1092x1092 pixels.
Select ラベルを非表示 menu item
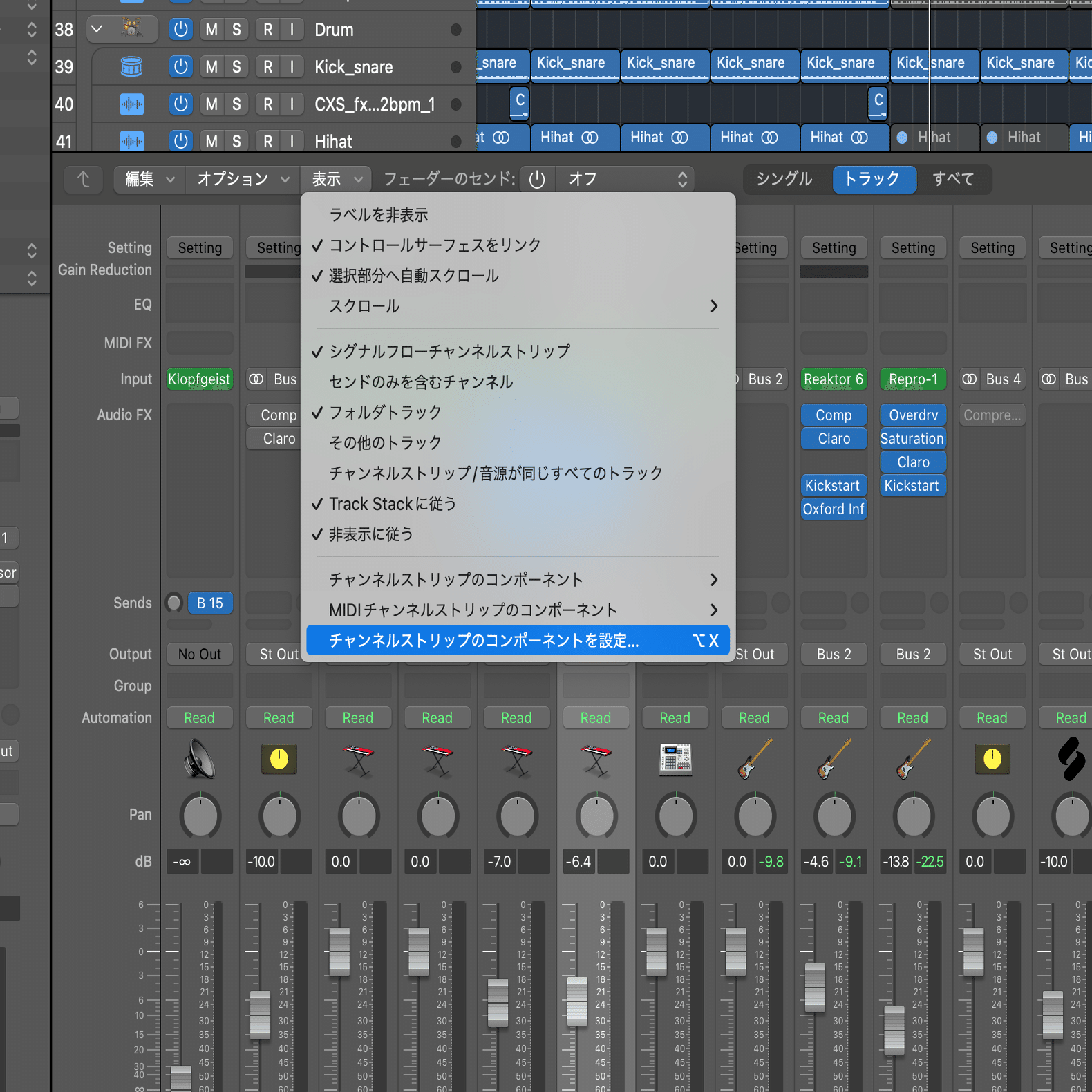coord(518,215)
